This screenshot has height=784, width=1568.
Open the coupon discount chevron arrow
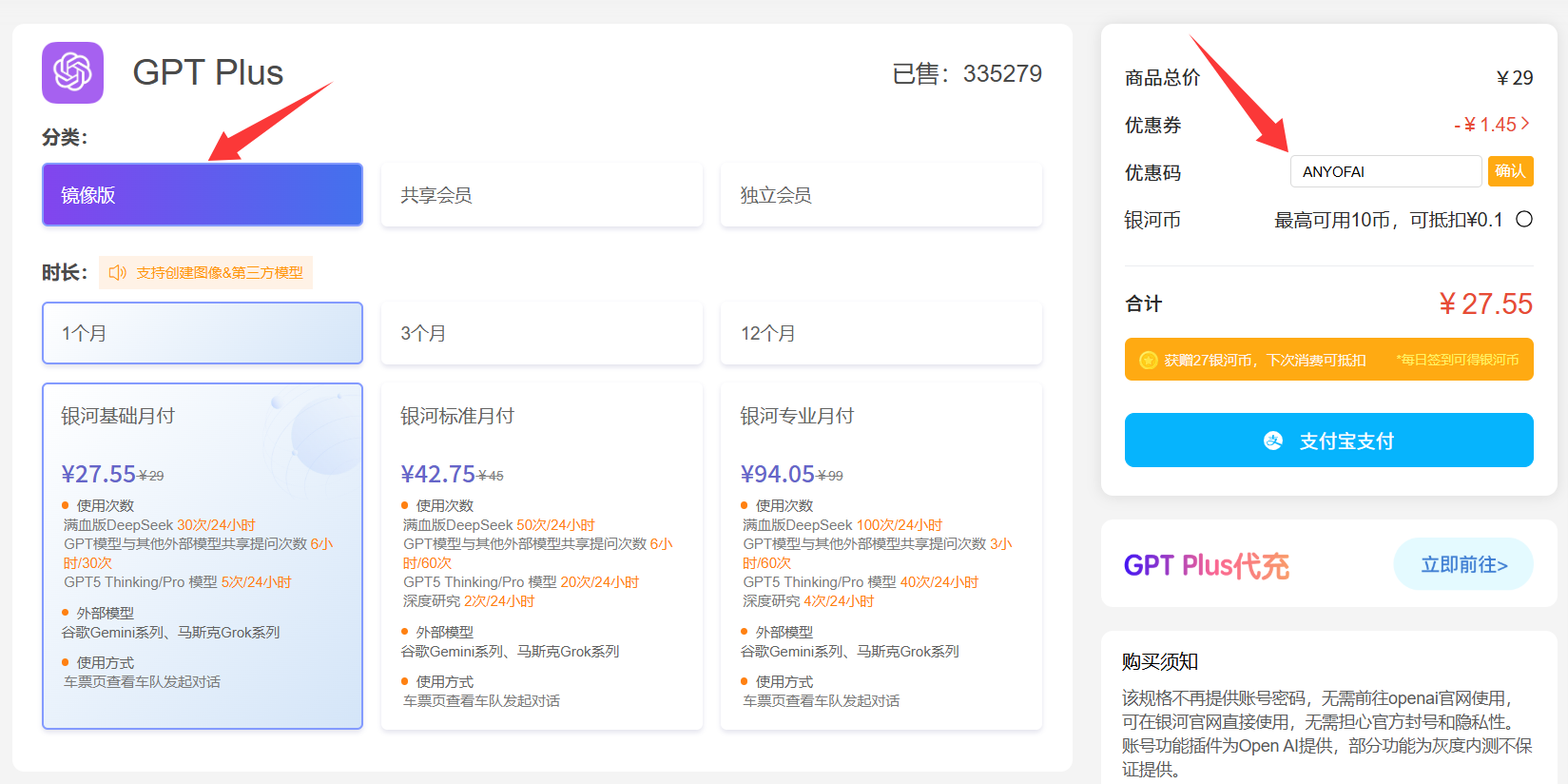point(1525,124)
